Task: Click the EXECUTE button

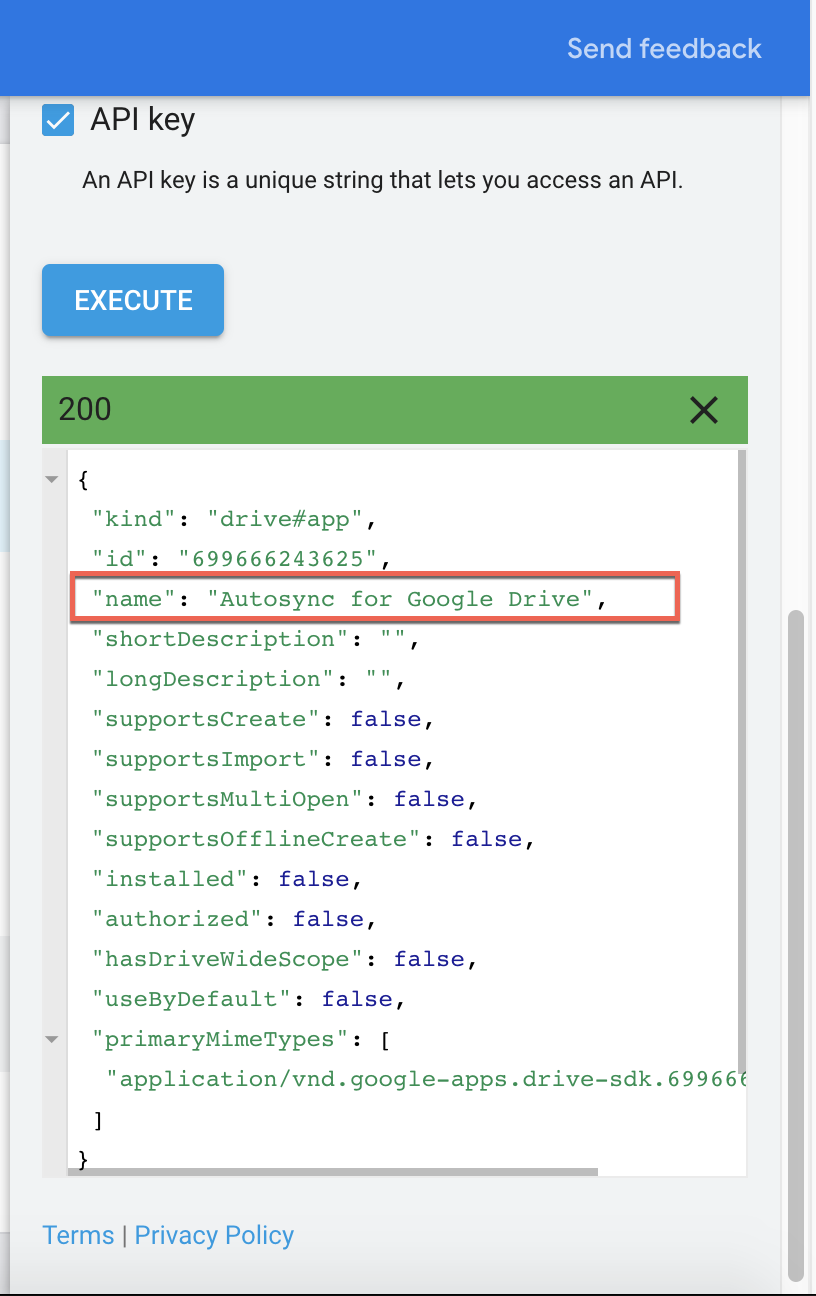Action: [x=133, y=300]
